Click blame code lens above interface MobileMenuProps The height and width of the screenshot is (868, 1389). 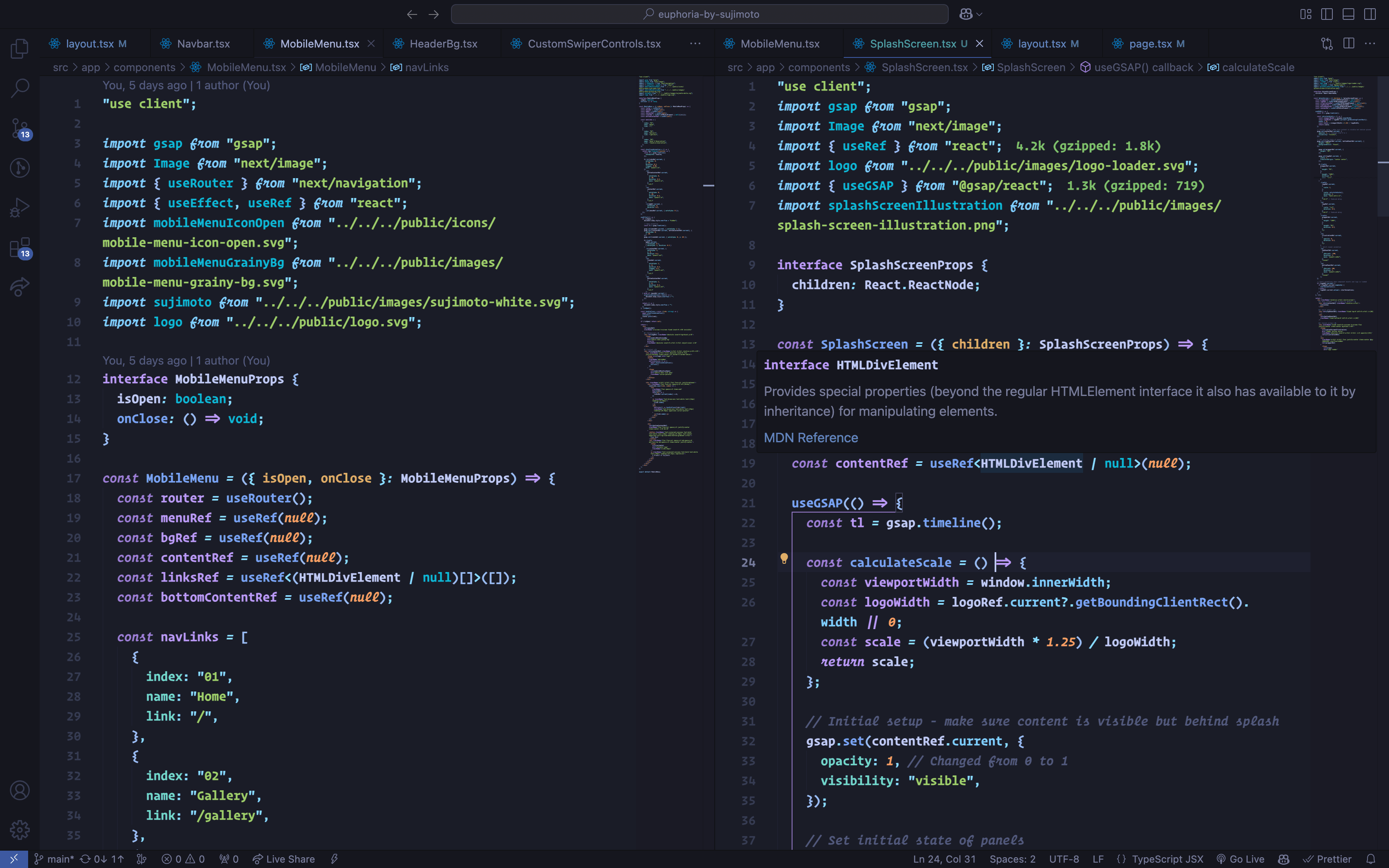(x=186, y=360)
